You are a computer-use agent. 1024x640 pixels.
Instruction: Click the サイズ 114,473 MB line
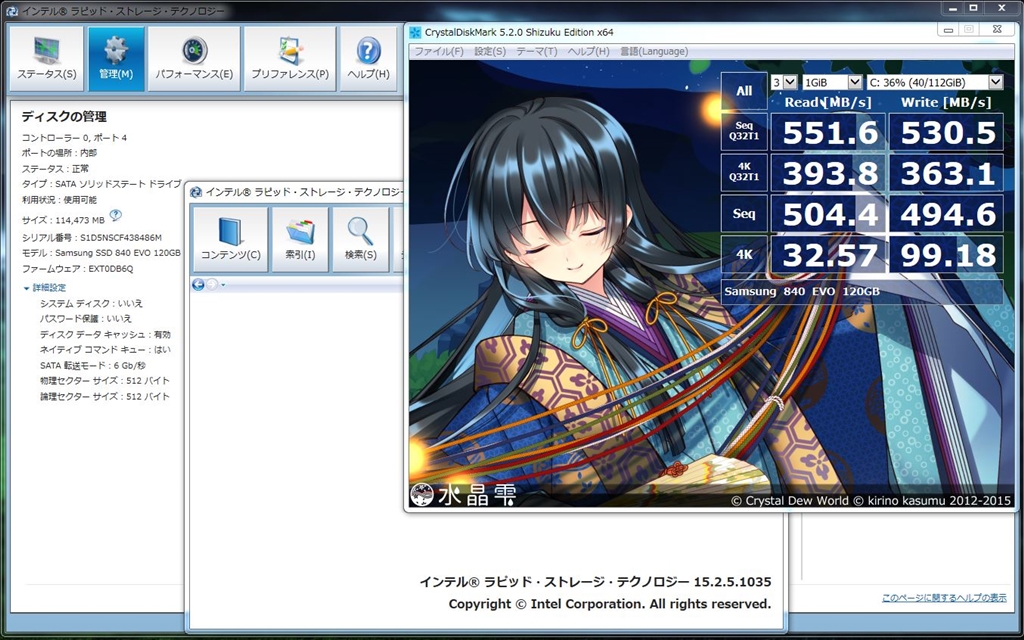click(63, 220)
